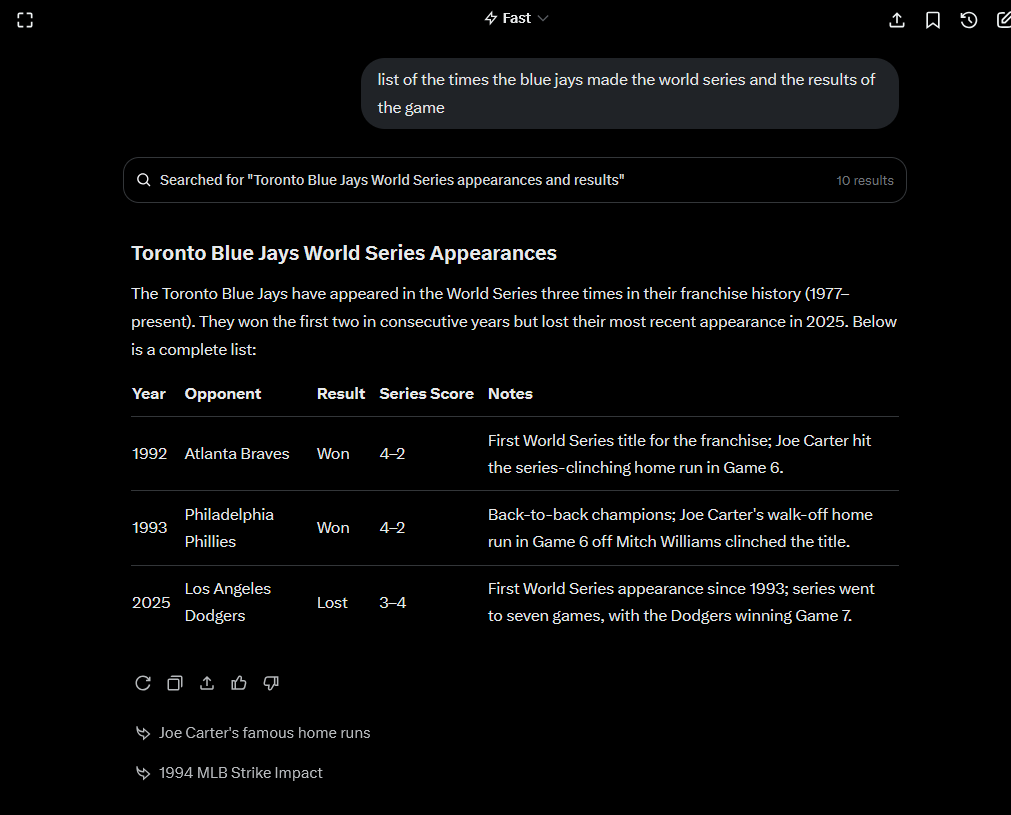Click the 4–2 score in the Braves row
The image size is (1011, 815).
392,454
